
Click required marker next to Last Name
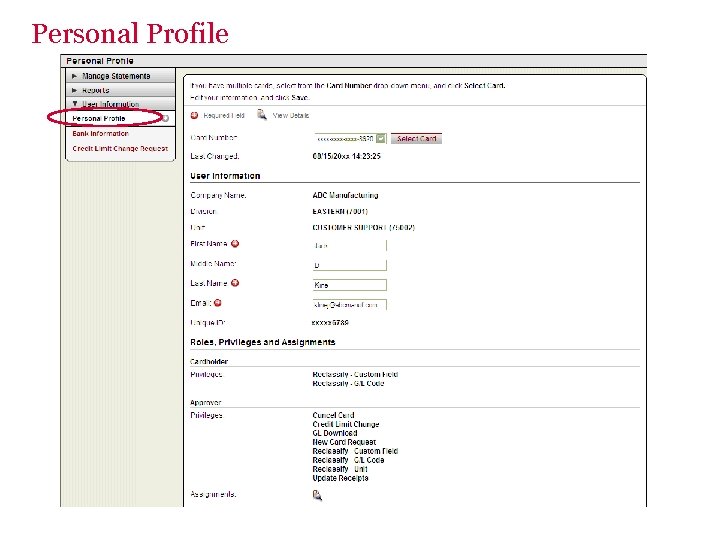(235, 283)
